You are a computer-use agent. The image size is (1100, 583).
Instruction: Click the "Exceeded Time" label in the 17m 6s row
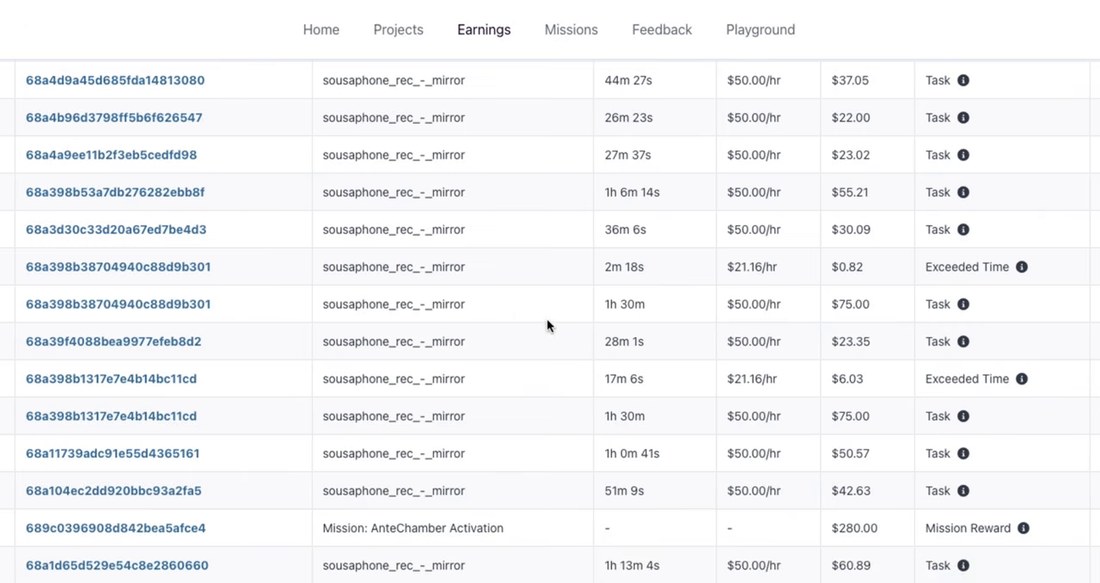coord(967,379)
